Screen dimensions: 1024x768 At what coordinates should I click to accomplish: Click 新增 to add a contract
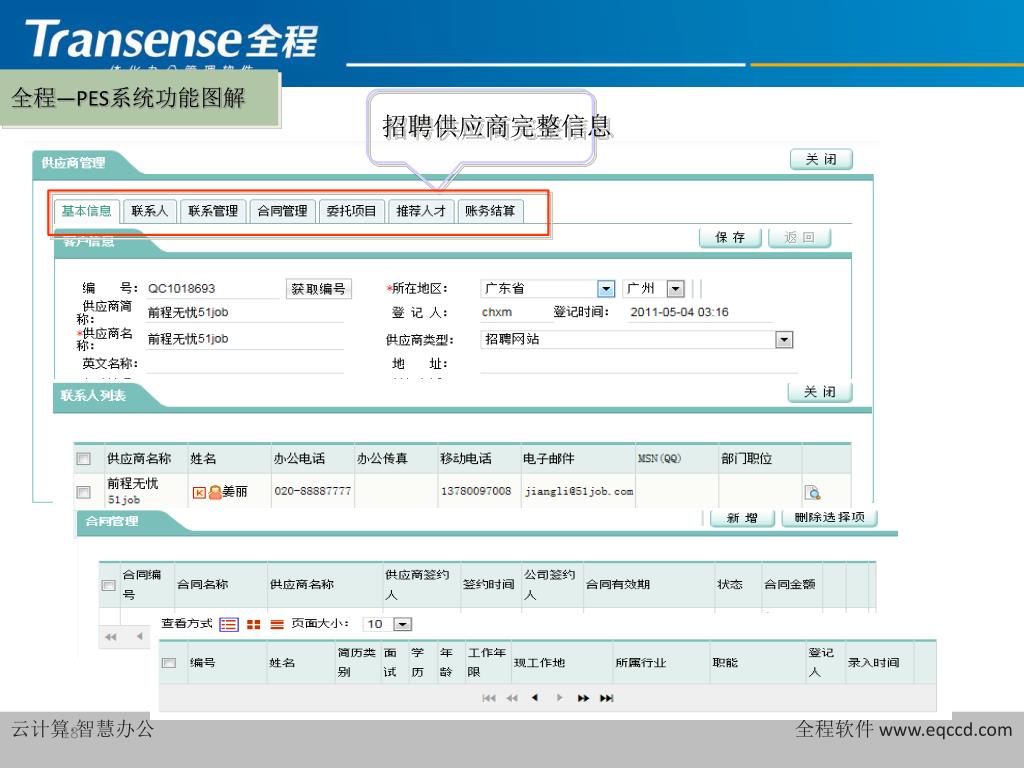point(742,518)
